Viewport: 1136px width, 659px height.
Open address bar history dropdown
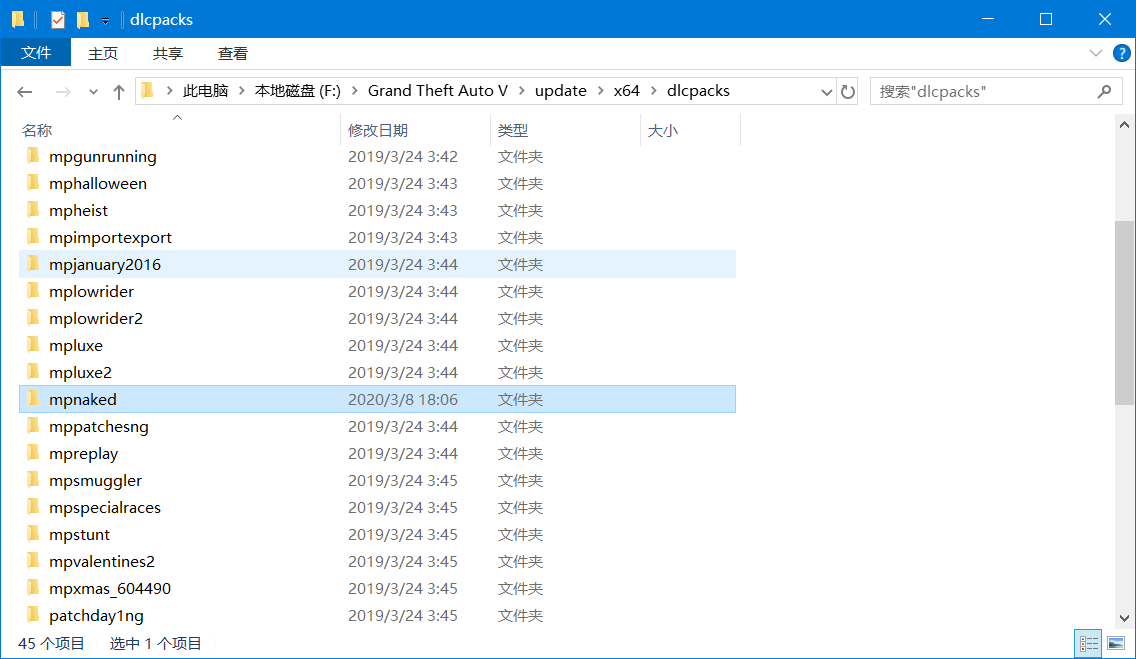point(826,92)
